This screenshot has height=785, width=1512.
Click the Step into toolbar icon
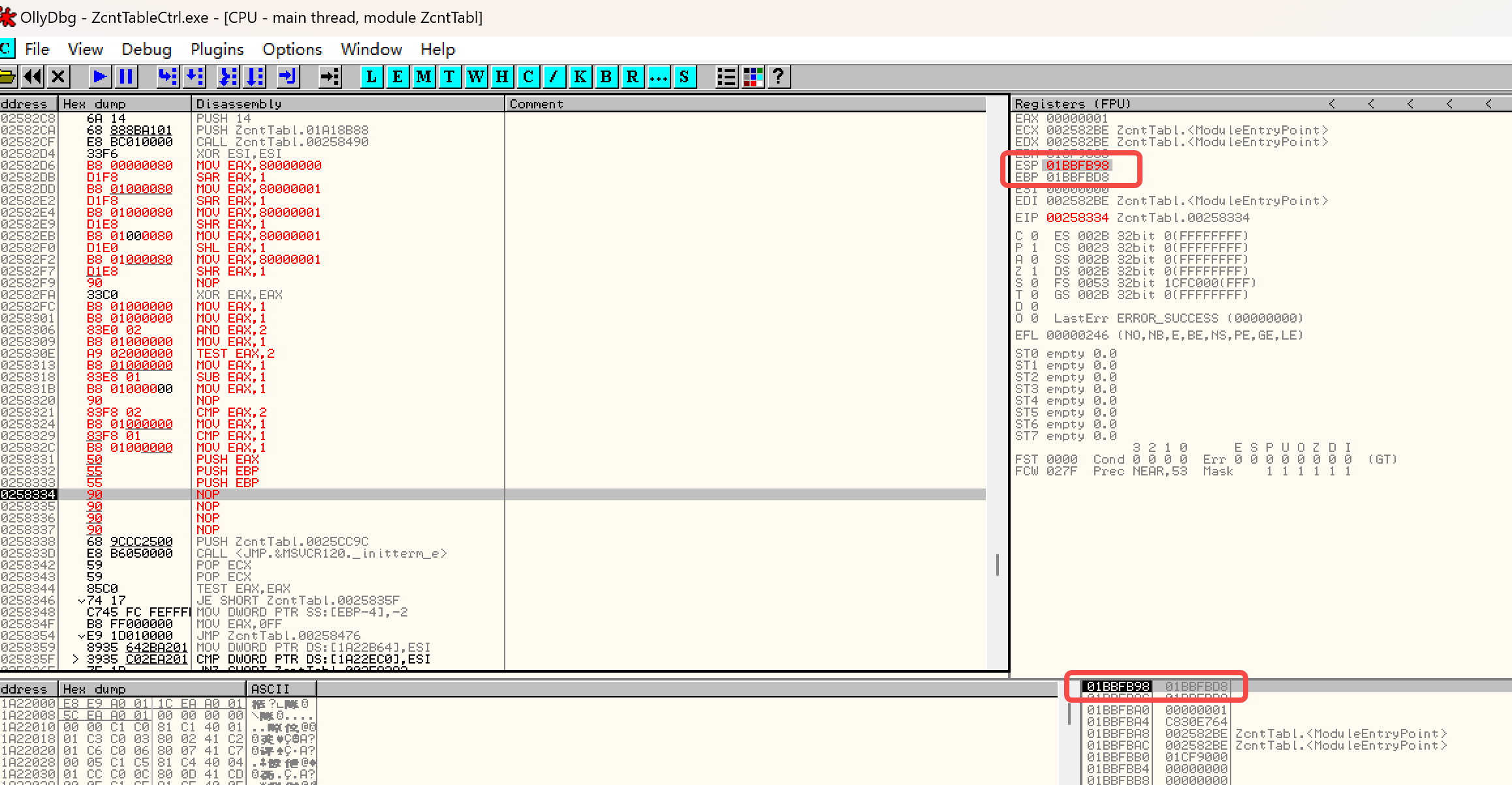coord(168,77)
